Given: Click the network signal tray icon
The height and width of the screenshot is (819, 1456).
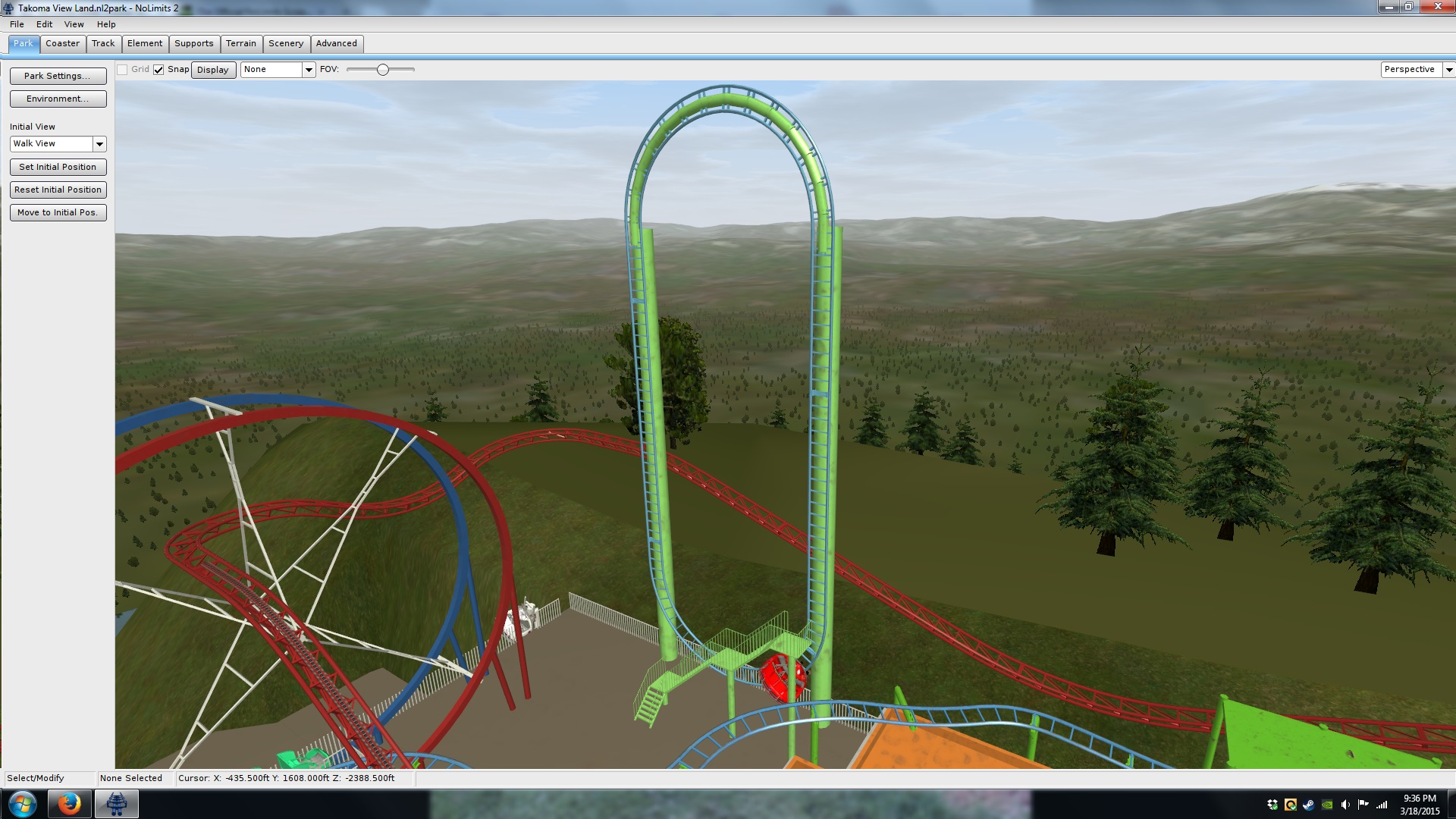Looking at the screenshot, I should [x=1382, y=805].
